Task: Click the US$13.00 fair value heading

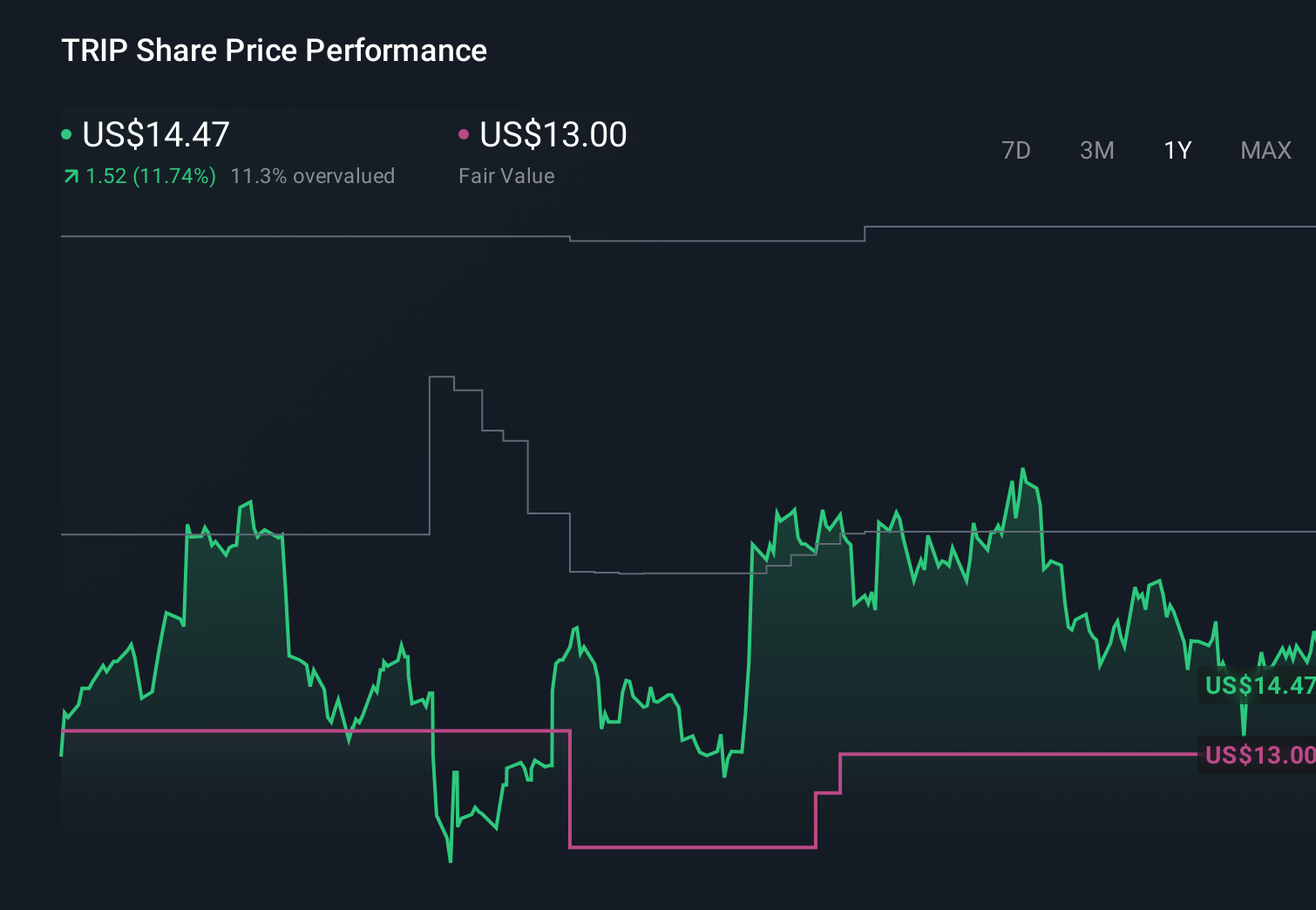Action: pos(553,134)
